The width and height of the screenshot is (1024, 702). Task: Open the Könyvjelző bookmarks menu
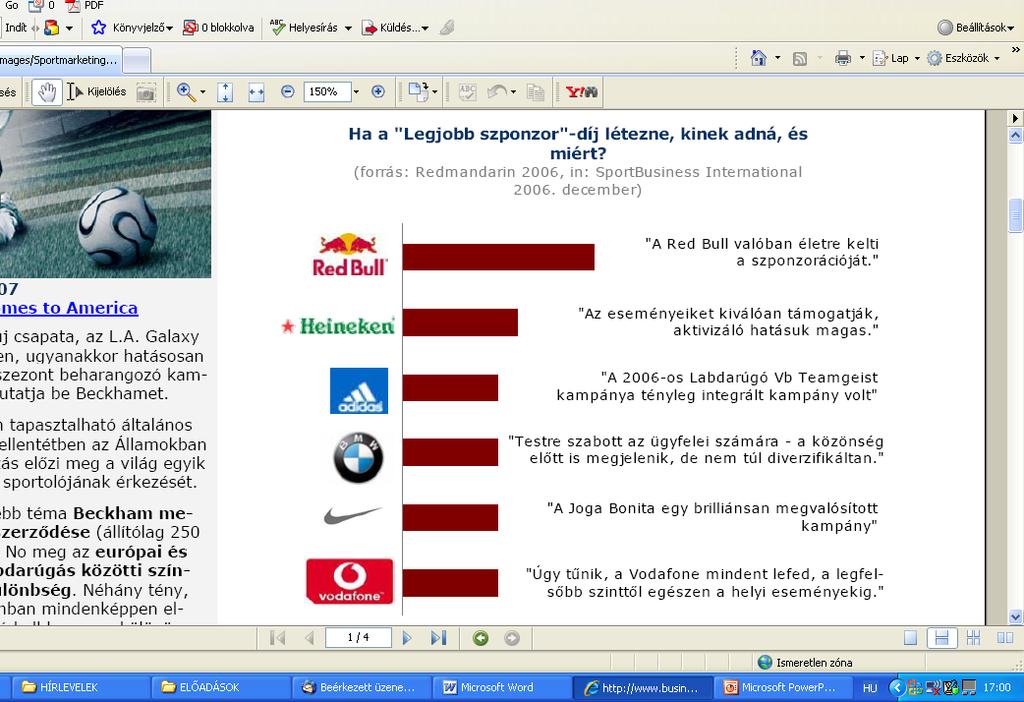pos(132,27)
